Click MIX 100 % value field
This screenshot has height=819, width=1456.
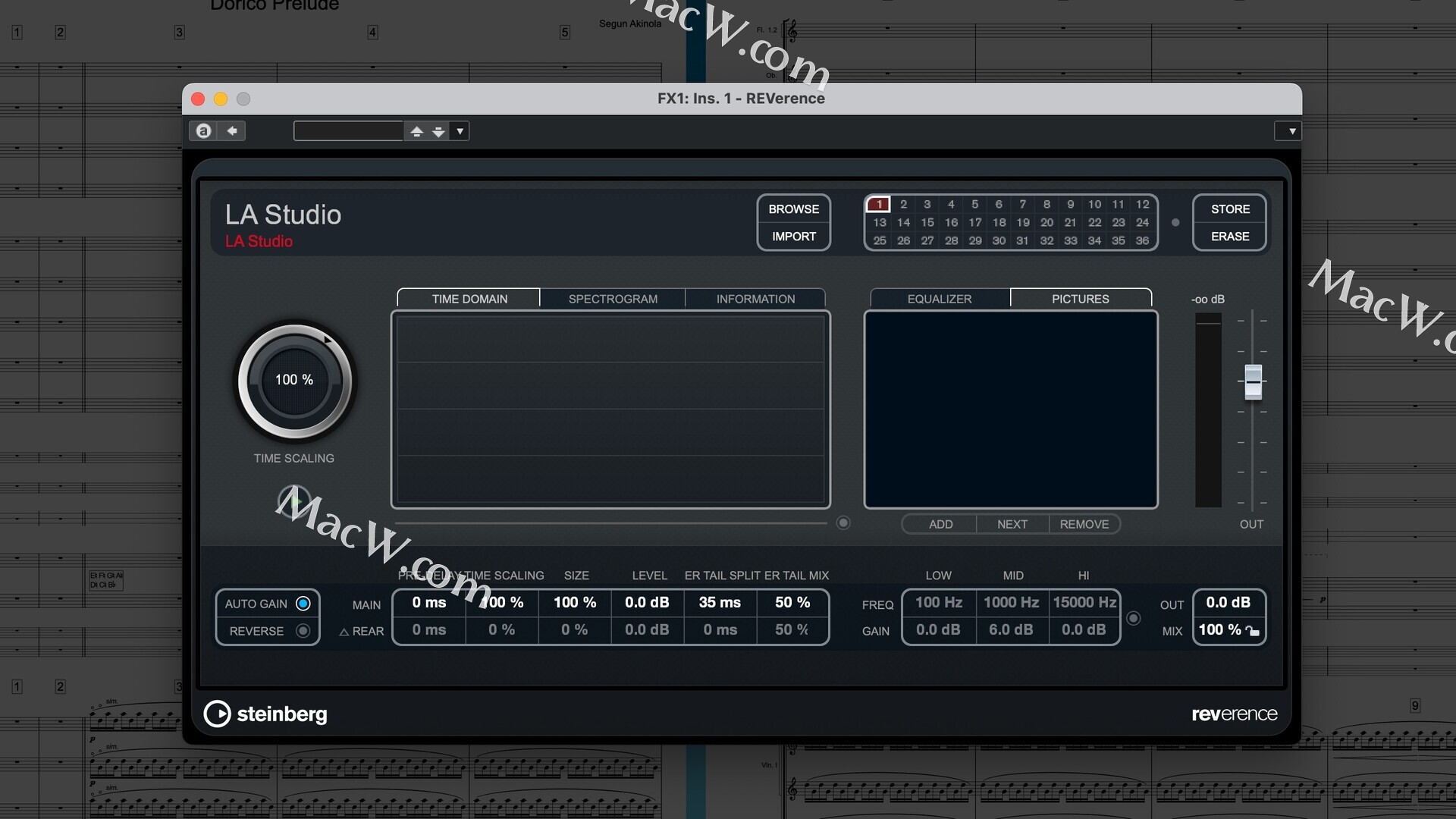[1219, 630]
